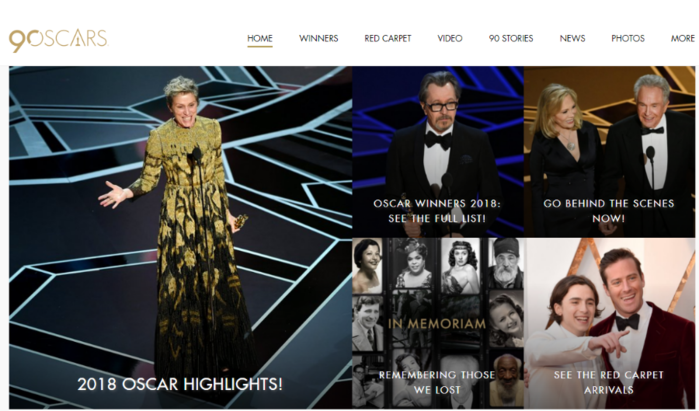The width and height of the screenshot is (699, 411).
Task: Open the 2018 Oscar Highlights tile
Action: pos(181,237)
